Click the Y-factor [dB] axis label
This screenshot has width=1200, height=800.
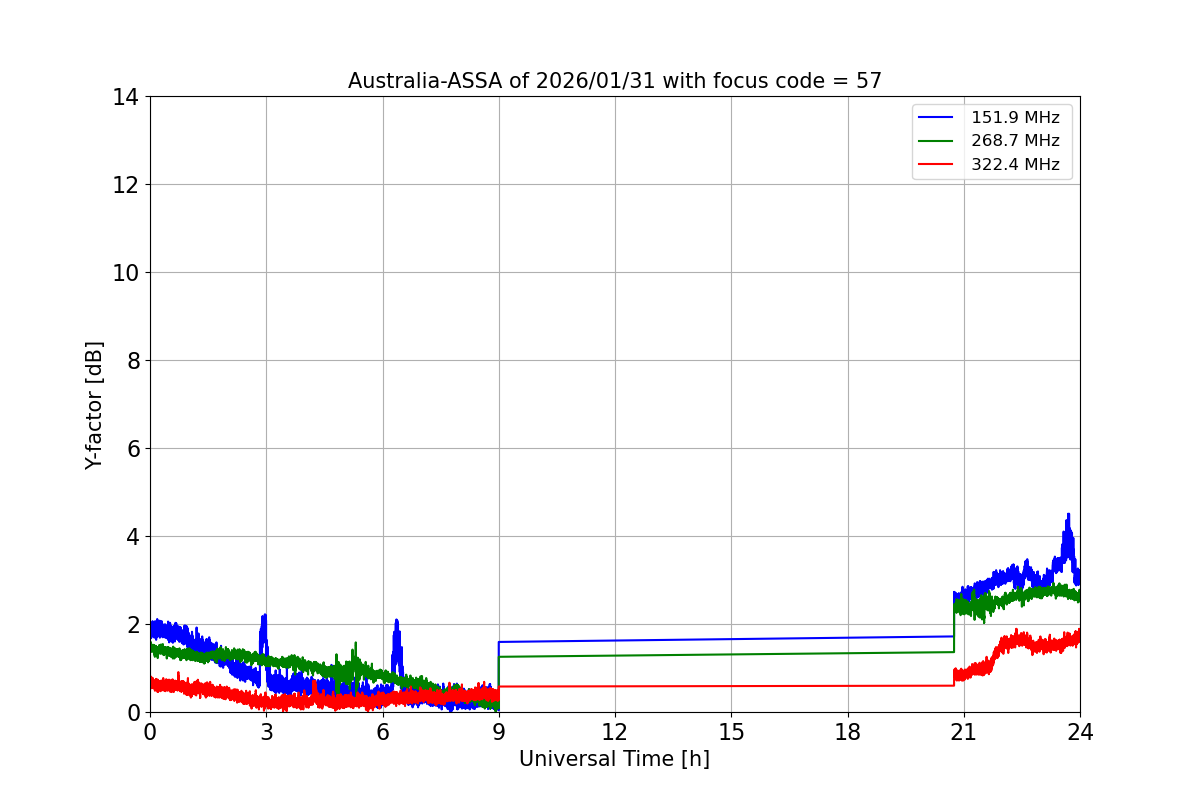coord(94,405)
